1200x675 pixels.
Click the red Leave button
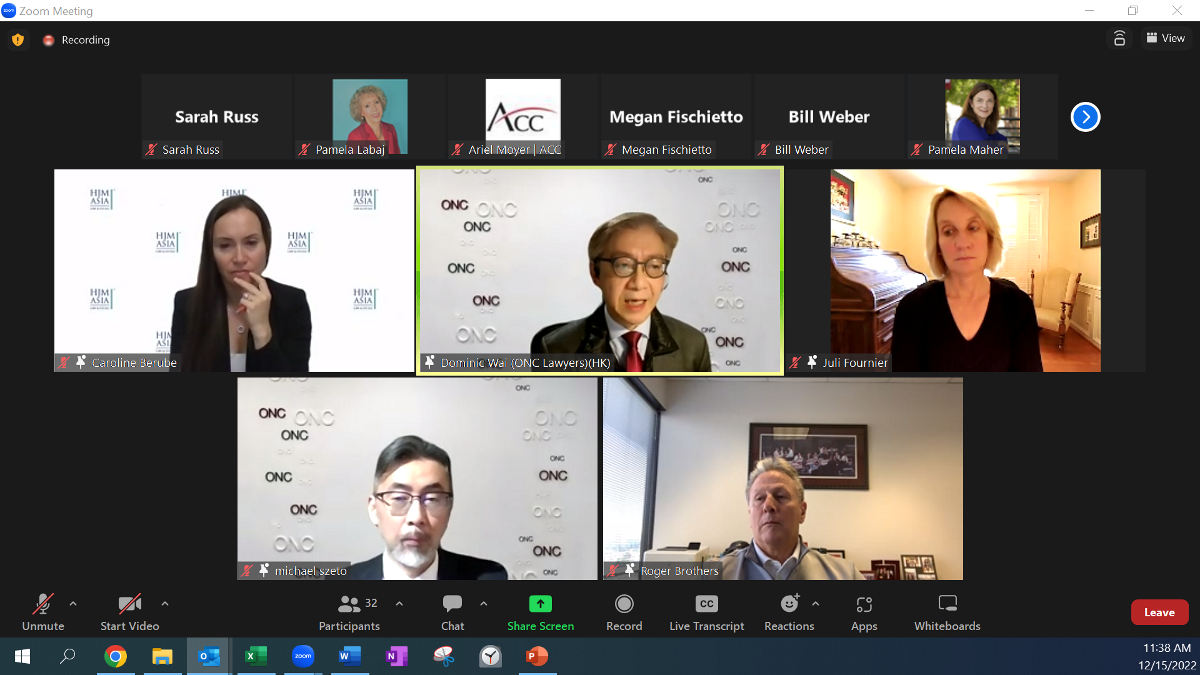pos(1160,612)
